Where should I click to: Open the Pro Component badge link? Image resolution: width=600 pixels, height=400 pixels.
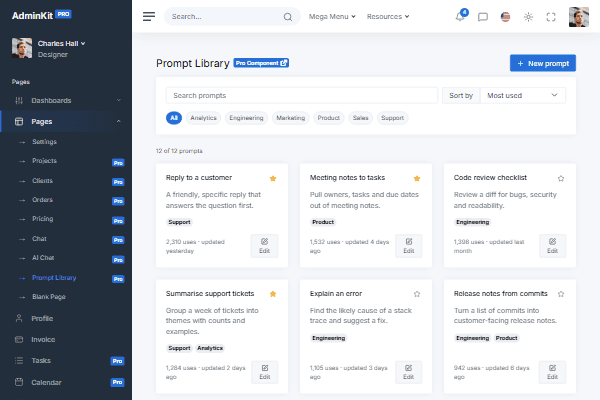261,63
